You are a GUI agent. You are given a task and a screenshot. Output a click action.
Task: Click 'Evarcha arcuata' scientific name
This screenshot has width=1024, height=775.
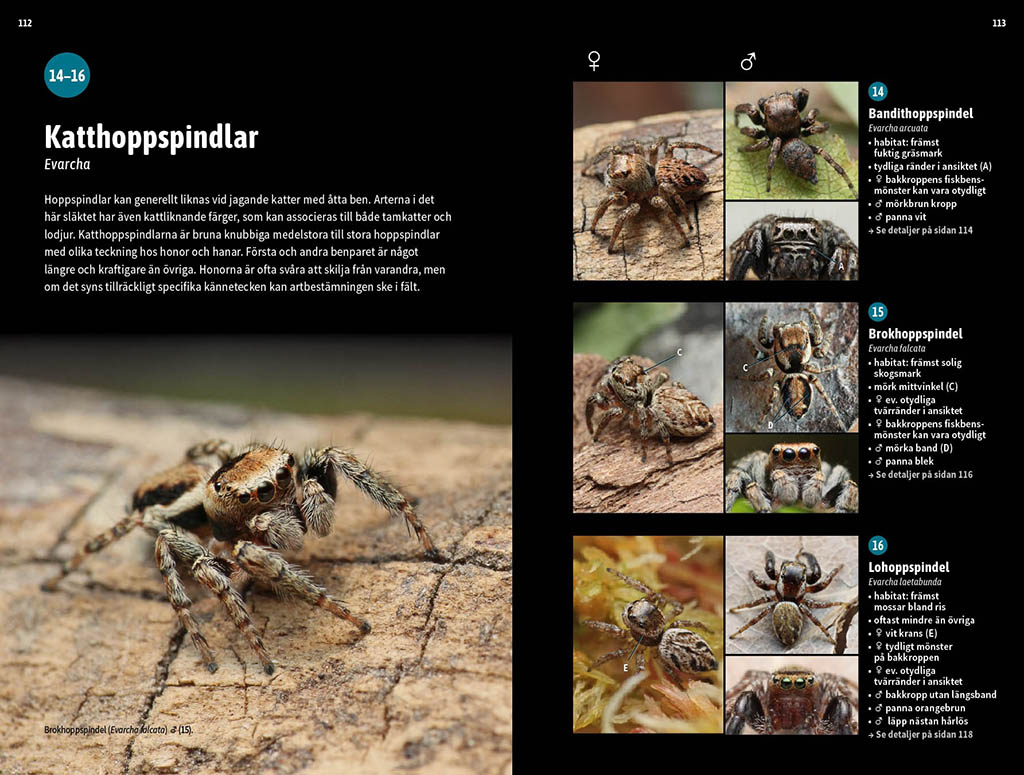898,129
